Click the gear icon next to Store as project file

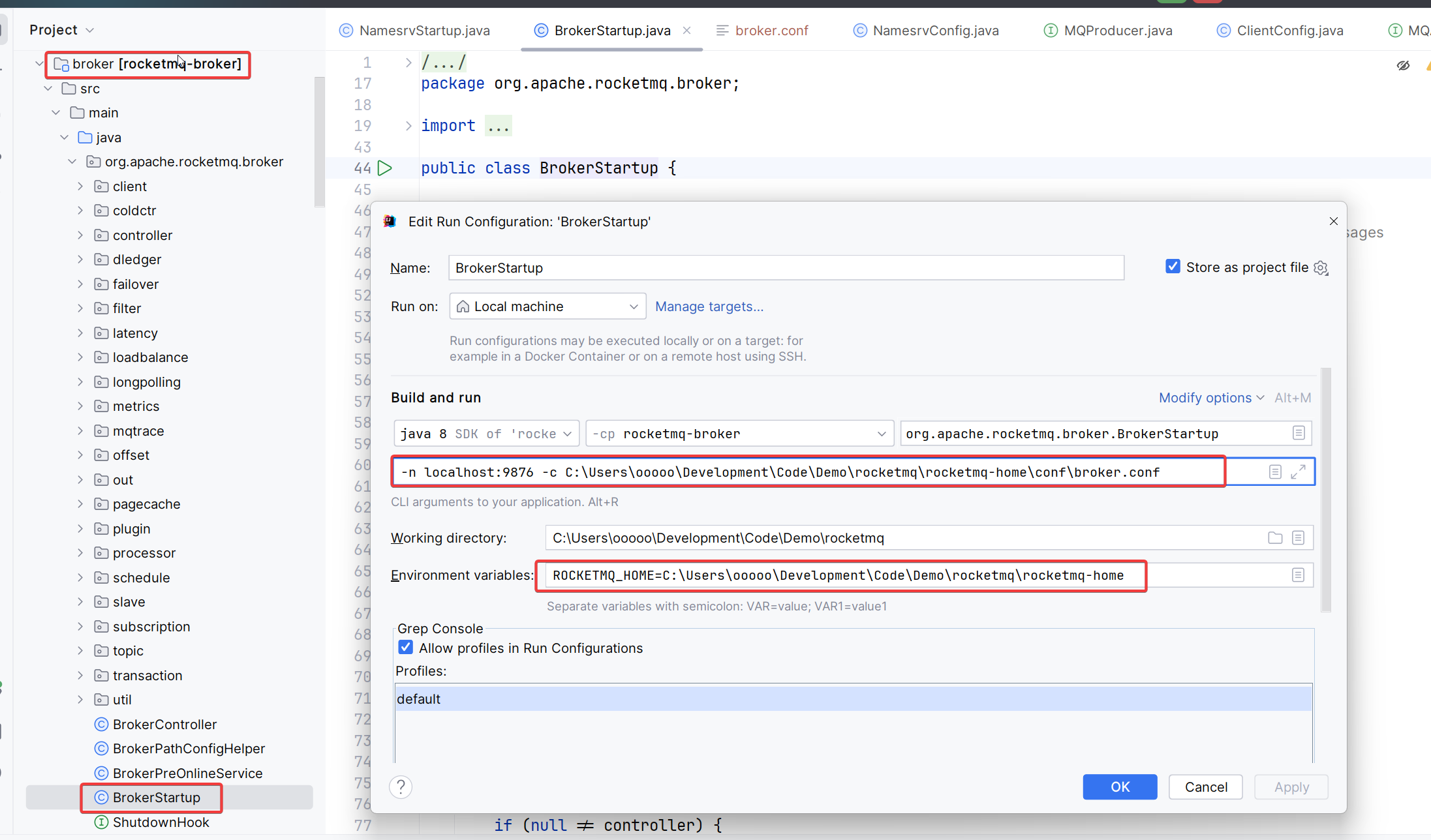tap(1321, 268)
